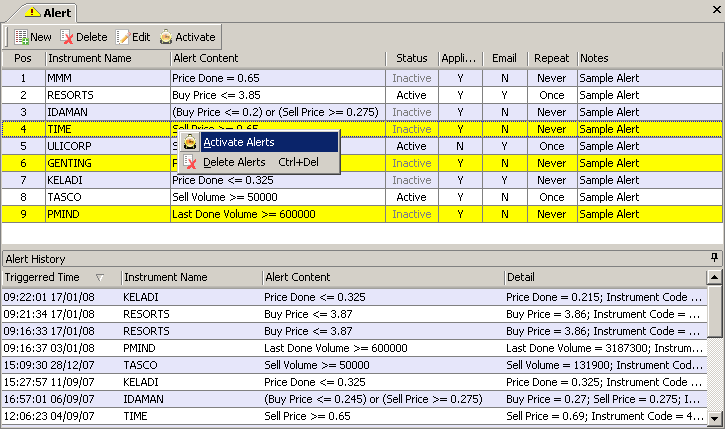Click history entry 09:16:37 03/01/08
This screenshot has height=429, width=725.
pyautogui.click(x=355, y=348)
